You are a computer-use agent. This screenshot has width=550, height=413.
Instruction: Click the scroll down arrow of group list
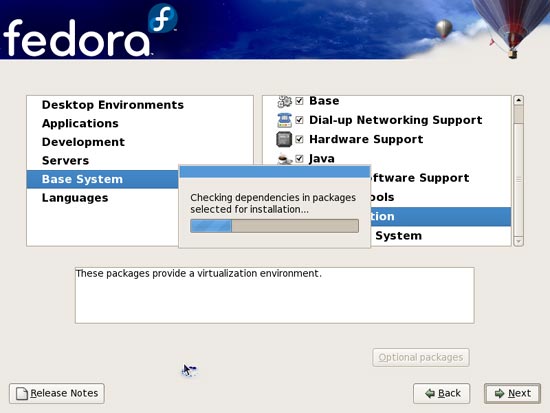click(x=518, y=241)
